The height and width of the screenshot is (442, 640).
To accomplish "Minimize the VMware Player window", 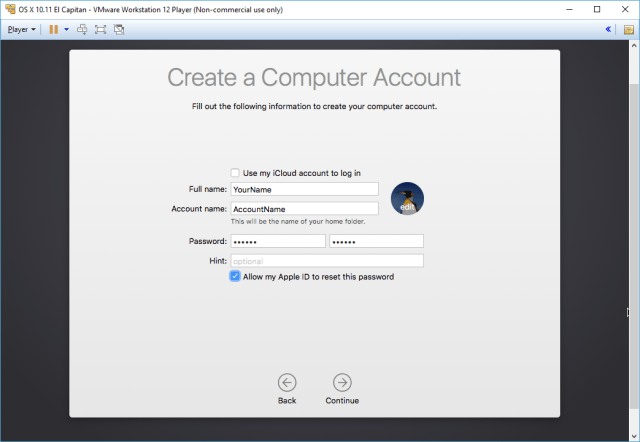I will click(569, 9).
